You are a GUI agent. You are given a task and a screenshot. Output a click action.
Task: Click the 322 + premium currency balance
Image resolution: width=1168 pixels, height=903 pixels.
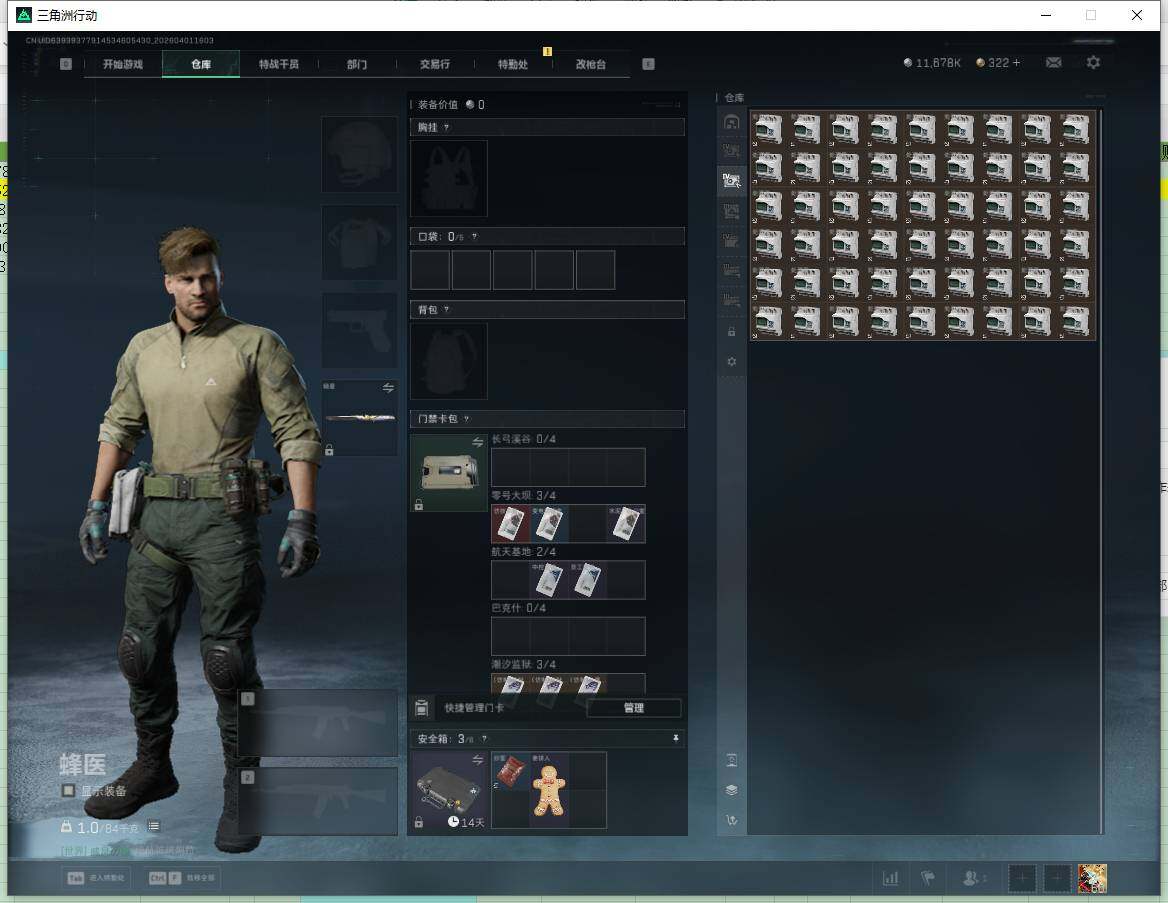click(x=998, y=63)
